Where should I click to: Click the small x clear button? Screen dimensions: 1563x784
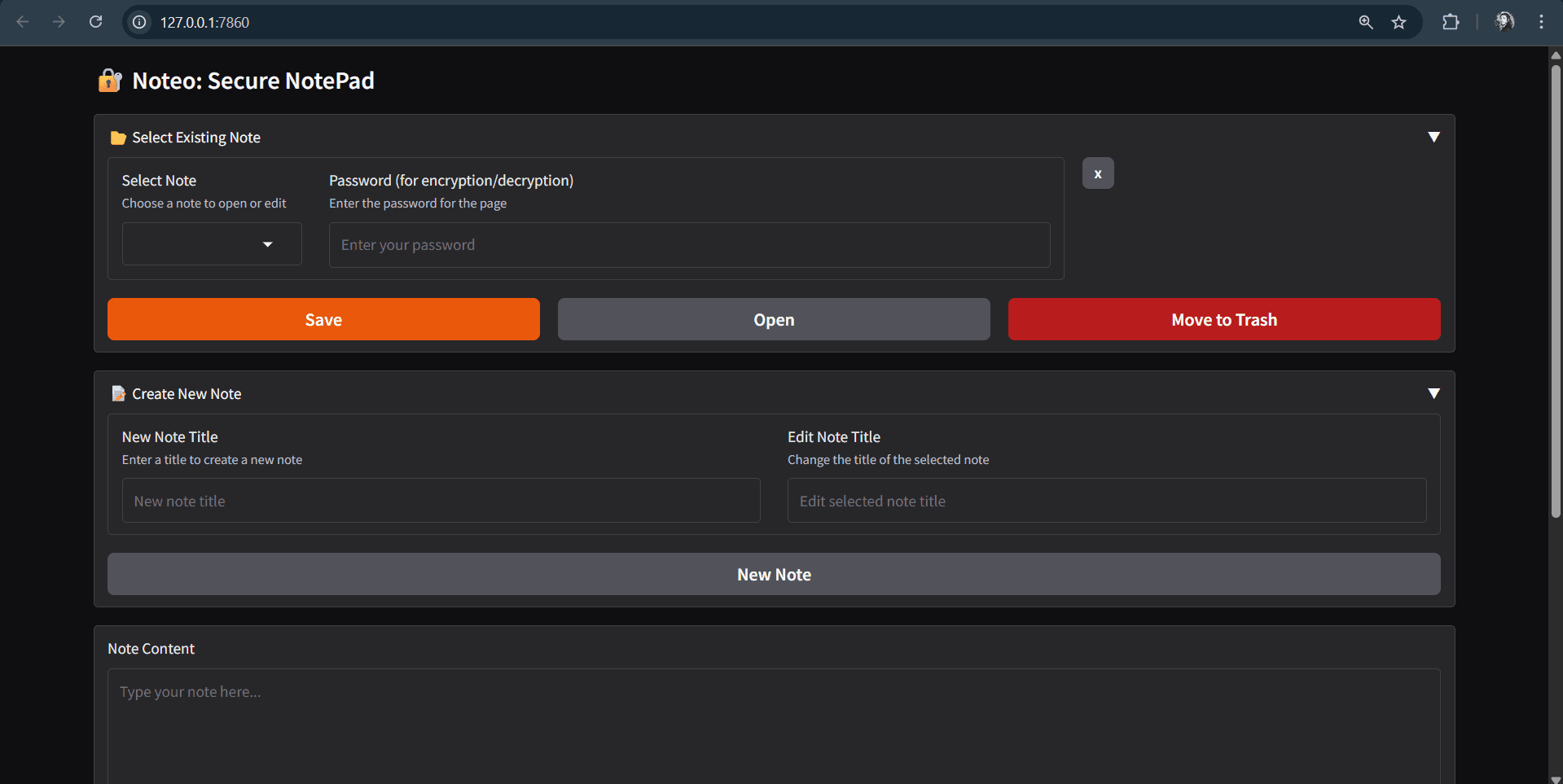click(1098, 173)
